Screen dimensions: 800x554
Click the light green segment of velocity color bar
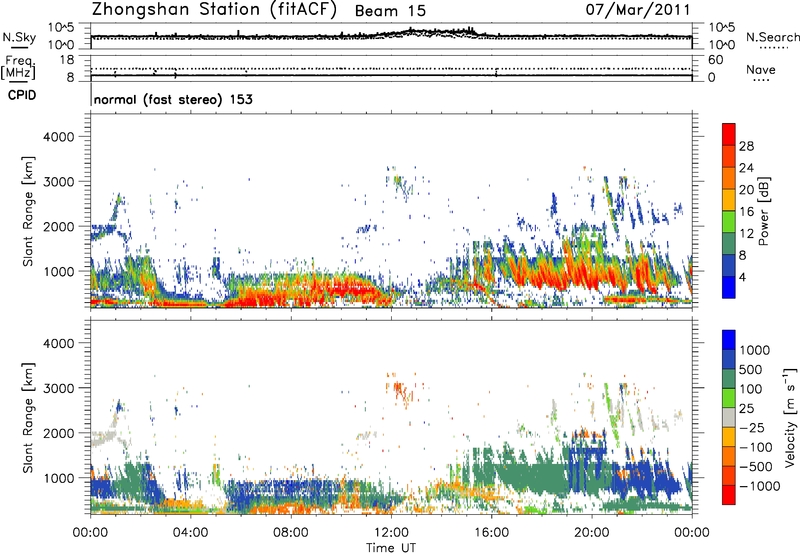729,398
